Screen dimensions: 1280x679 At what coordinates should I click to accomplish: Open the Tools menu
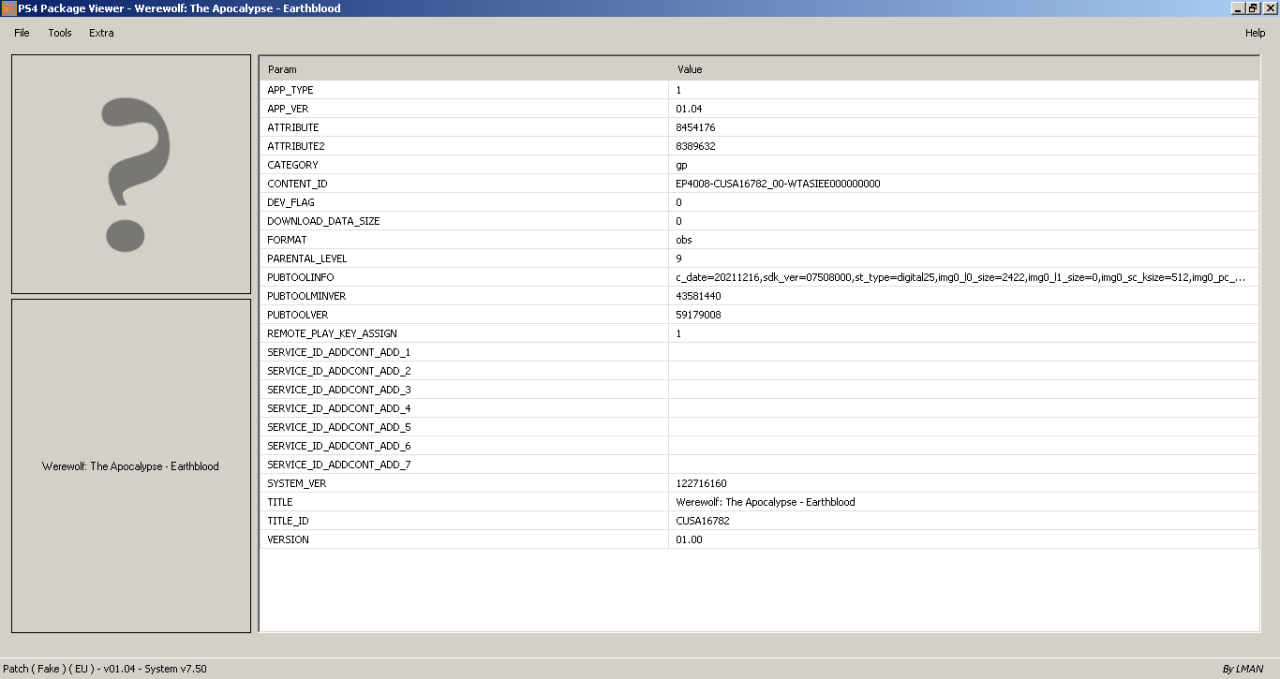tap(60, 33)
